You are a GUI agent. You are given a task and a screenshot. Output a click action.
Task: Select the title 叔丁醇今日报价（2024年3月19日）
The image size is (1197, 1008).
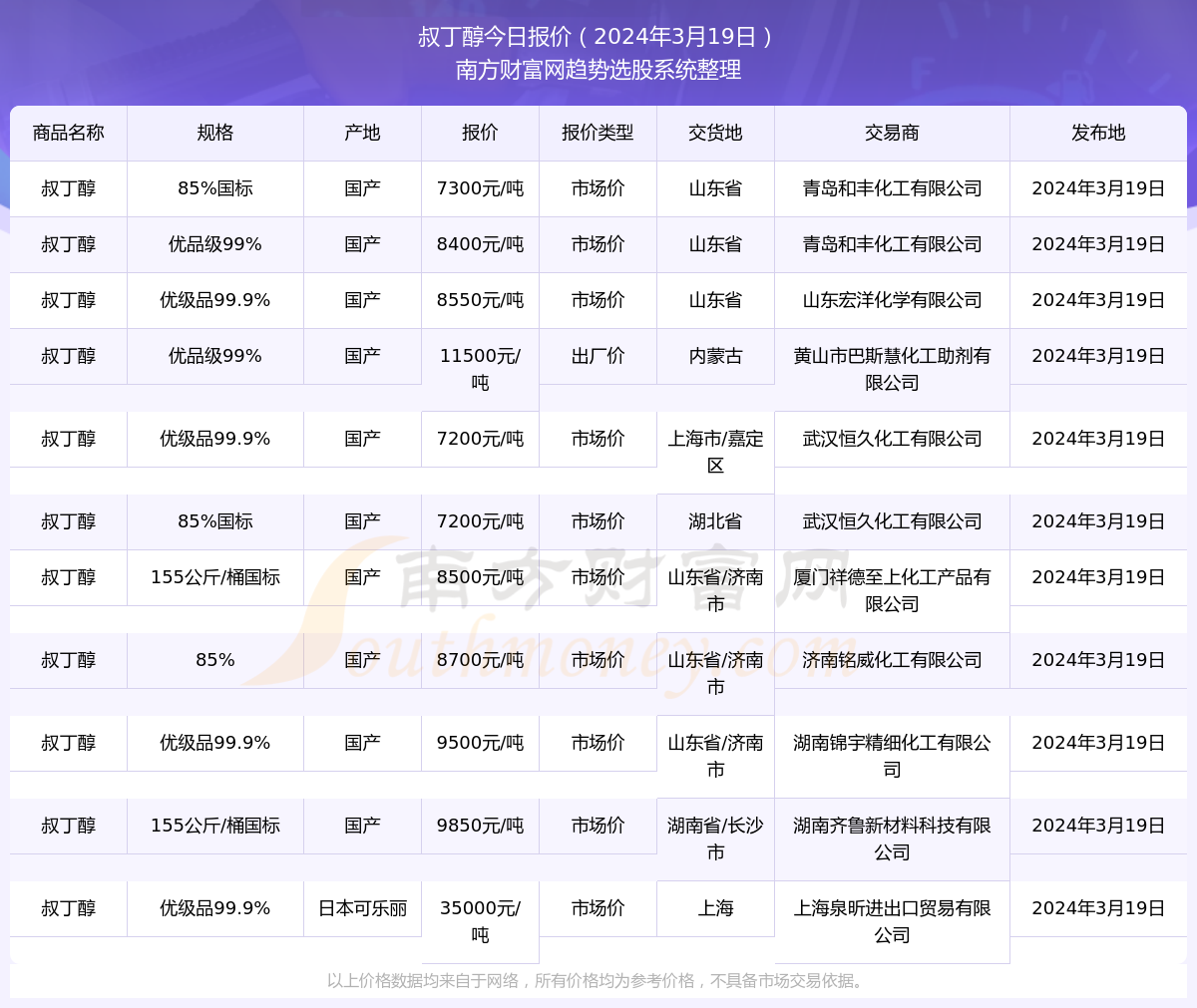[x=598, y=37]
